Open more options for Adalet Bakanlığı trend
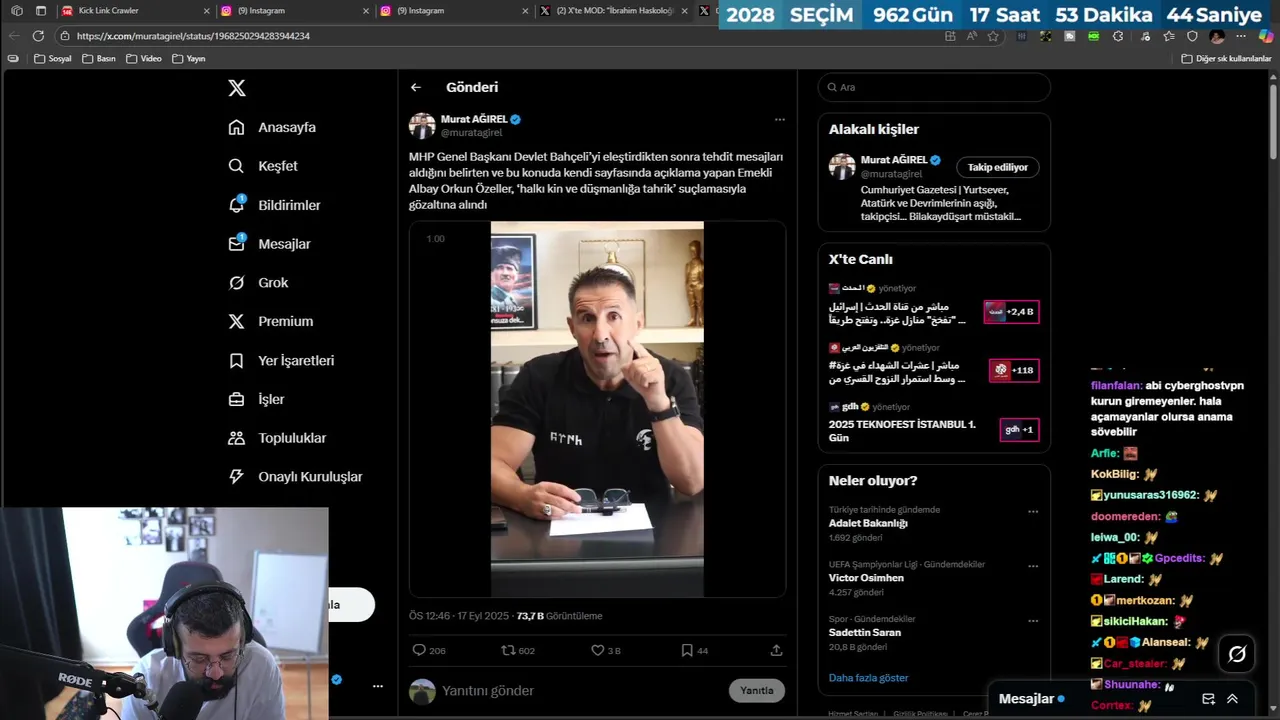The height and width of the screenshot is (720, 1280). click(x=1033, y=511)
